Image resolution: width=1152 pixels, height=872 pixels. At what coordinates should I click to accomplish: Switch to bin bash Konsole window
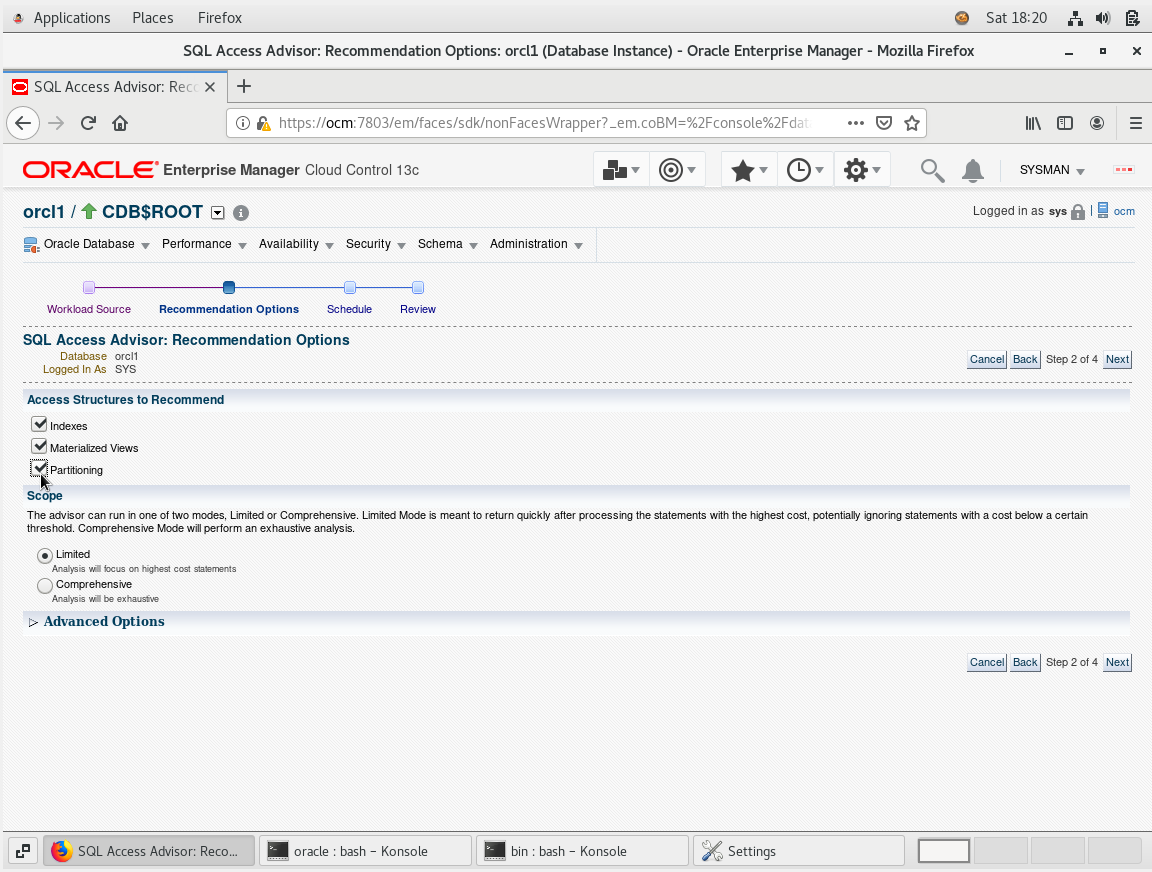click(582, 851)
